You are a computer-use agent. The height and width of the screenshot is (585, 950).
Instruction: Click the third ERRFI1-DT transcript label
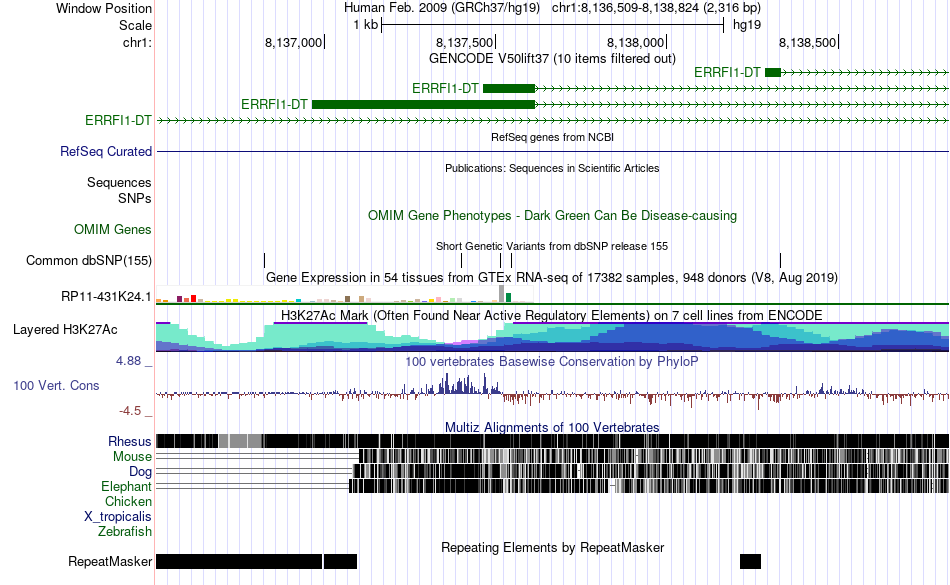point(274,104)
